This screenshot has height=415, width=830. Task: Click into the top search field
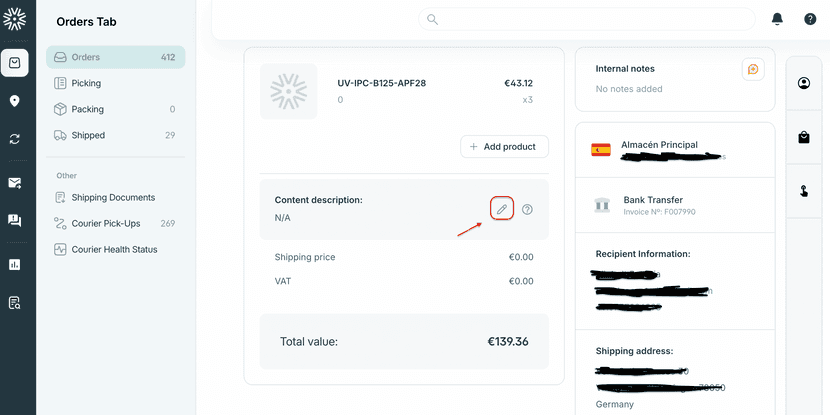pos(590,19)
